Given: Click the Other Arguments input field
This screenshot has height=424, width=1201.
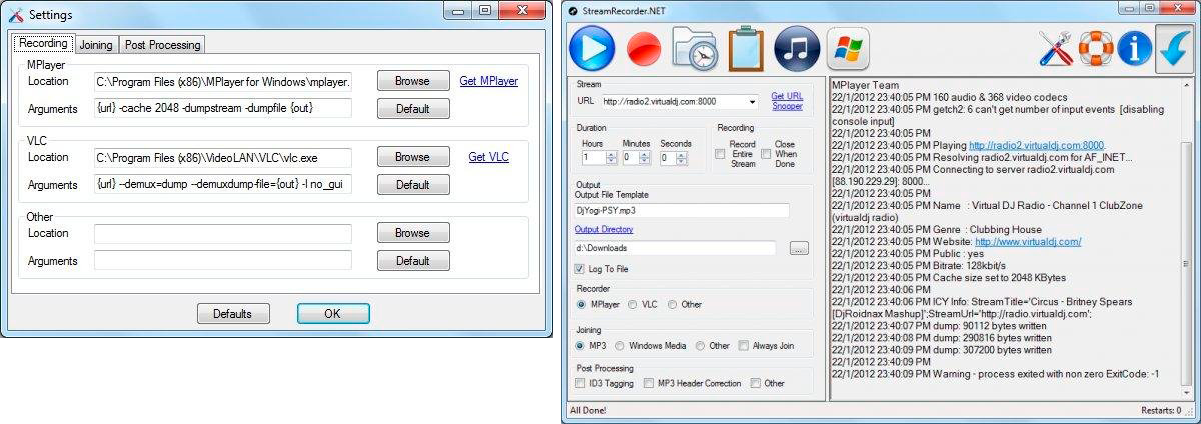Looking at the screenshot, I should (223, 260).
